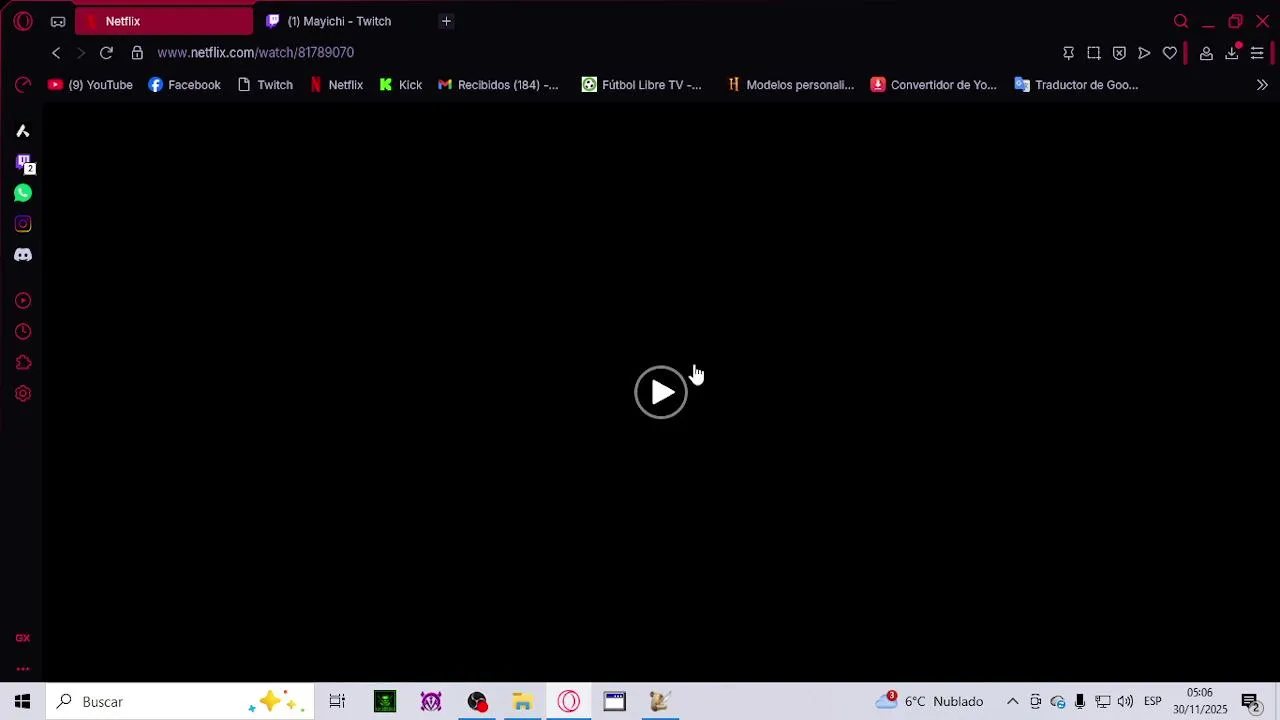1280x720 pixels.
Task: Open a new tab with plus button
Action: point(446,21)
